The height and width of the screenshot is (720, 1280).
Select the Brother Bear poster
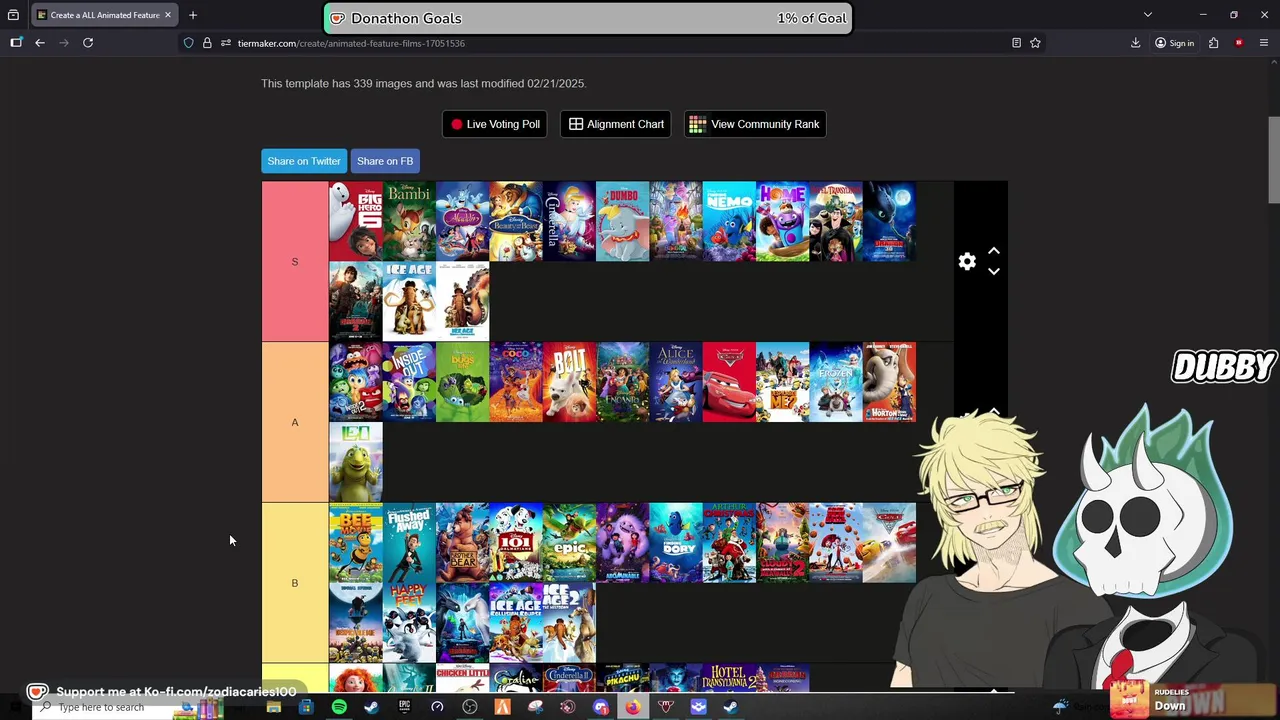click(x=462, y=543)
